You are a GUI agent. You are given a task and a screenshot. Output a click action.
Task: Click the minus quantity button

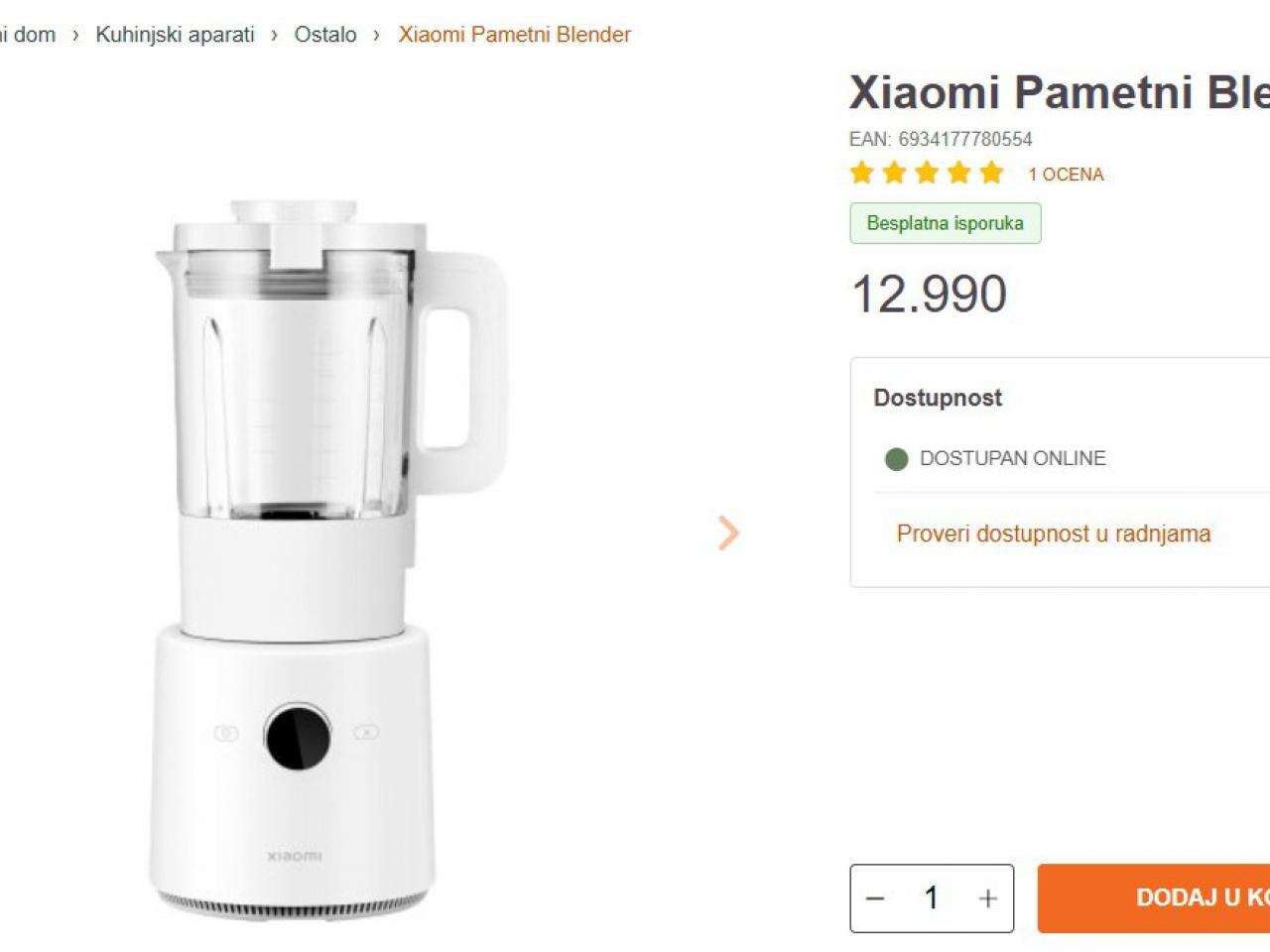point(875,898)
